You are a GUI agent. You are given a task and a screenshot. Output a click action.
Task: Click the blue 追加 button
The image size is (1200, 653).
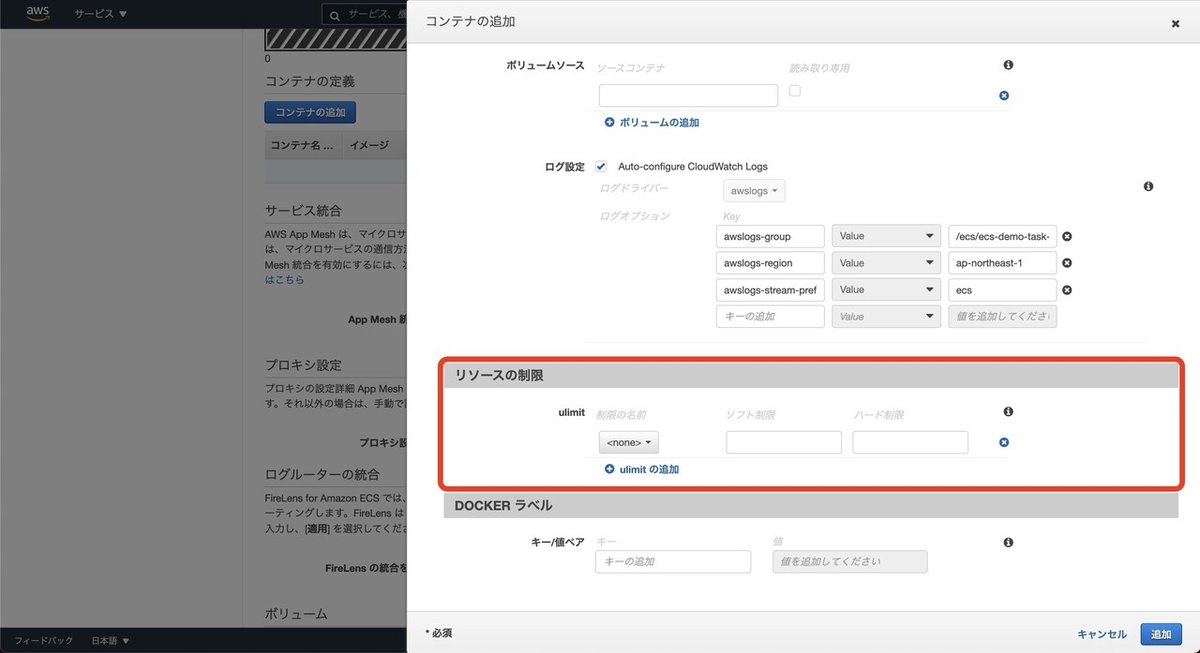click(1160, 633)
